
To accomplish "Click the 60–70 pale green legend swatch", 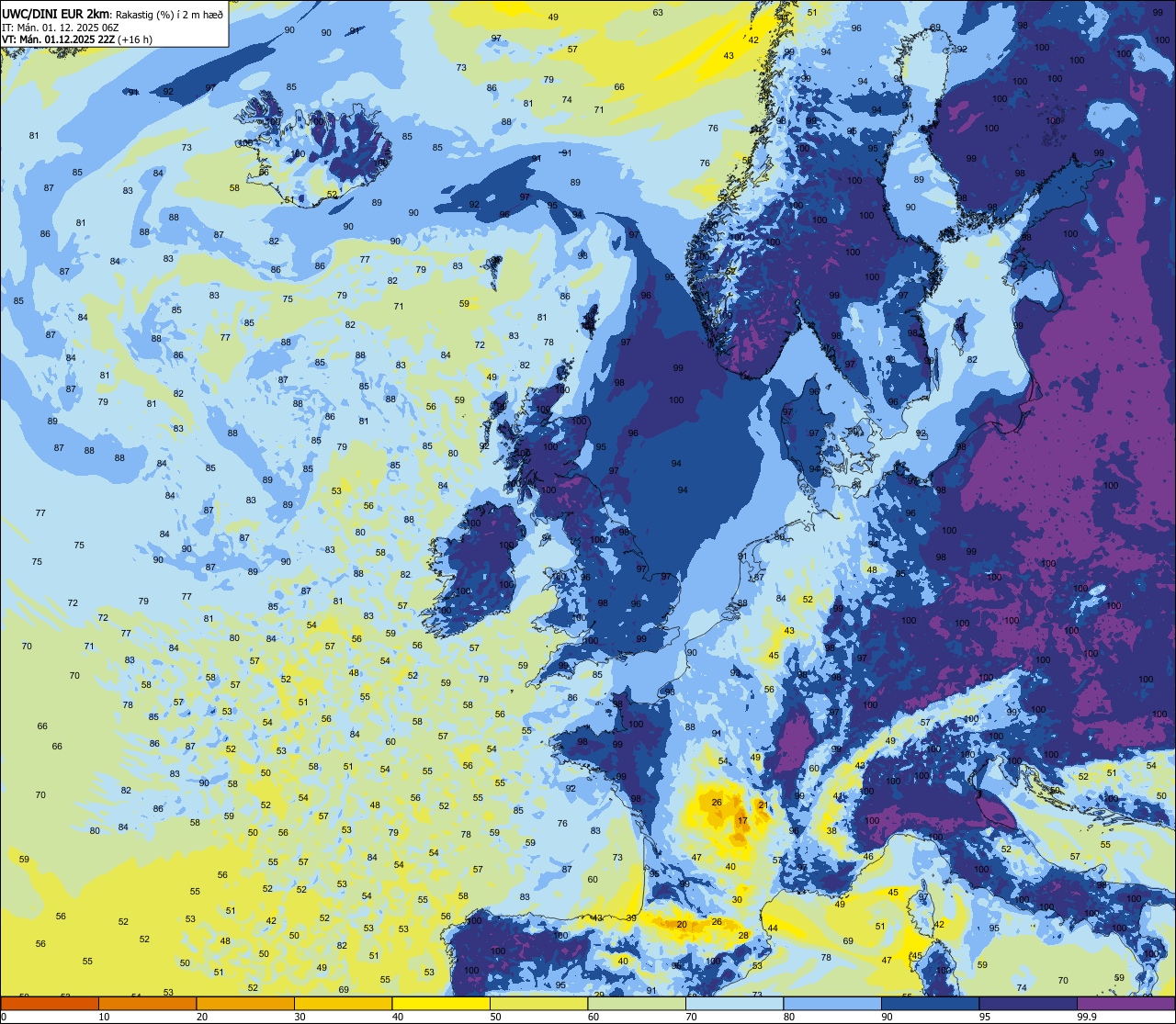I will tap(637, 1004).
